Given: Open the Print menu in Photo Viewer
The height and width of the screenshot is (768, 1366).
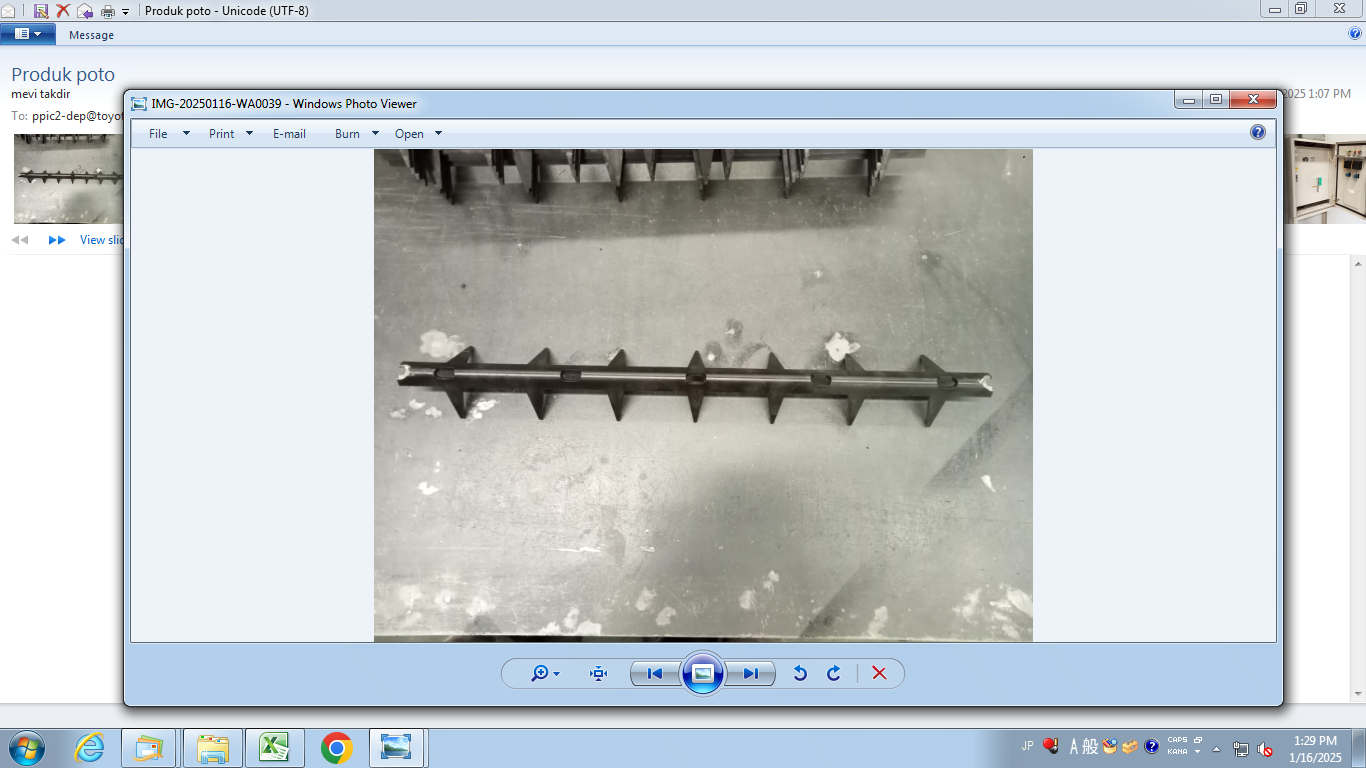Looking at the screenshot, I should pos(222,133).
